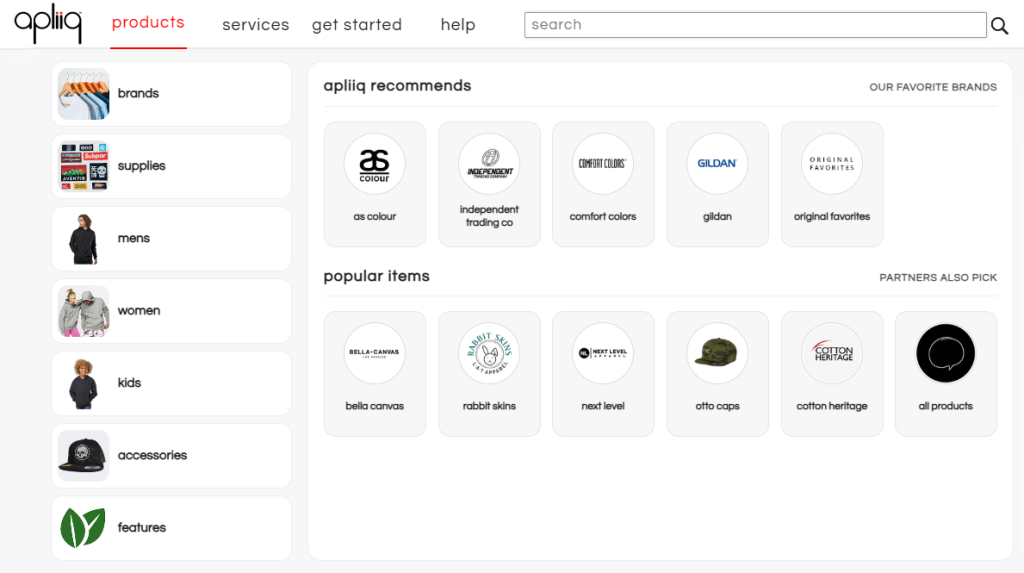Click the Bella Canvas brand logo
The height and width of the screenshot is (573, 1024).
point(375,353)
